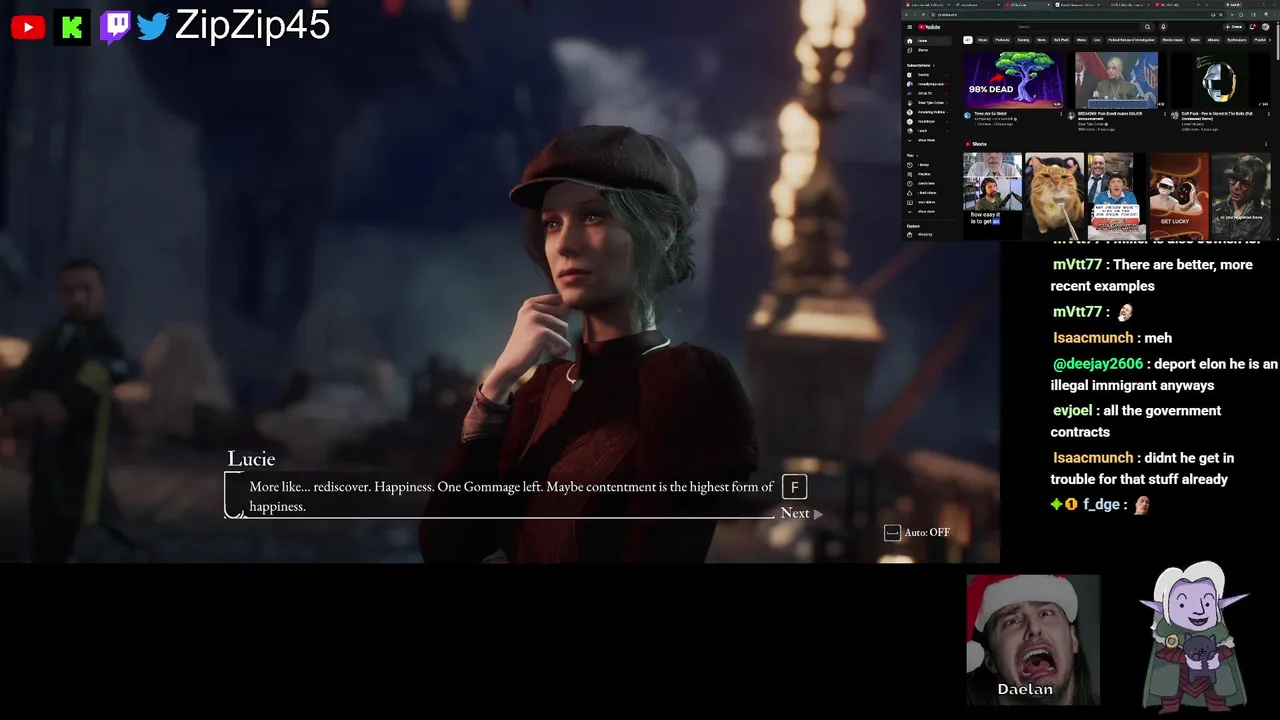Open the YouTube notifications bell
This screenshot has height=720, width=1280.
(1253, 27)
